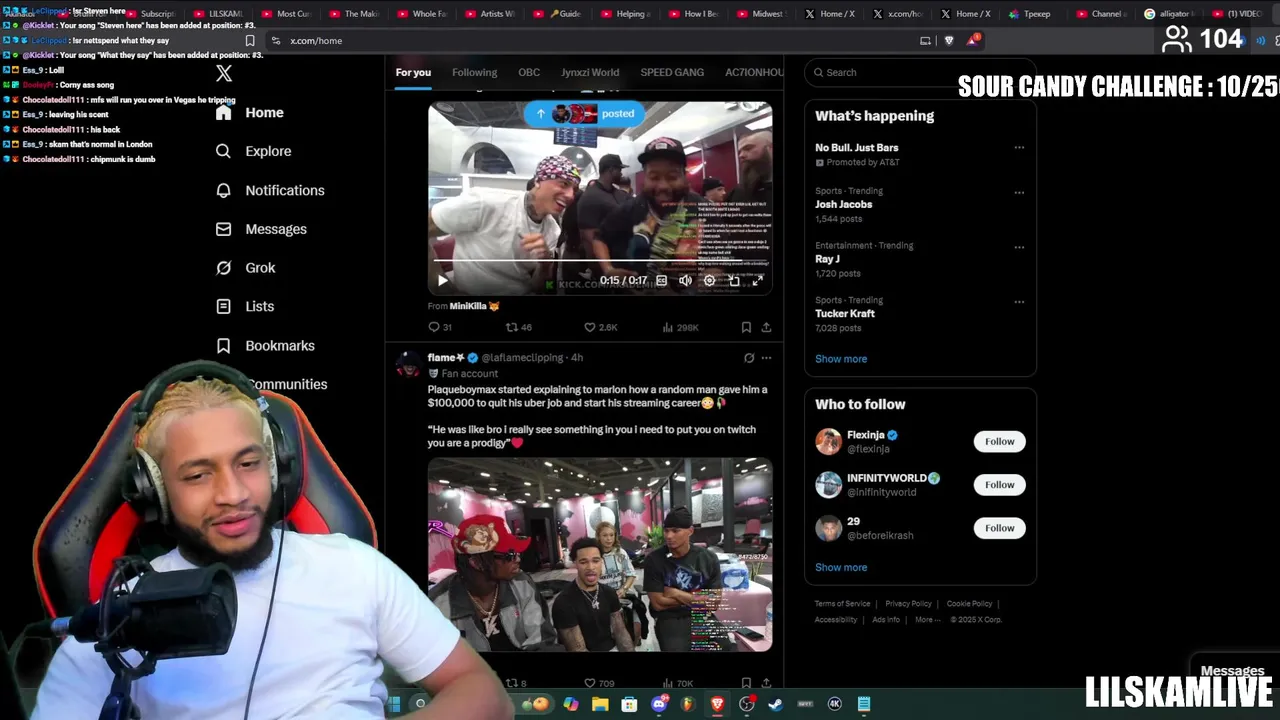Switch to the Following tab

(474, 72)
